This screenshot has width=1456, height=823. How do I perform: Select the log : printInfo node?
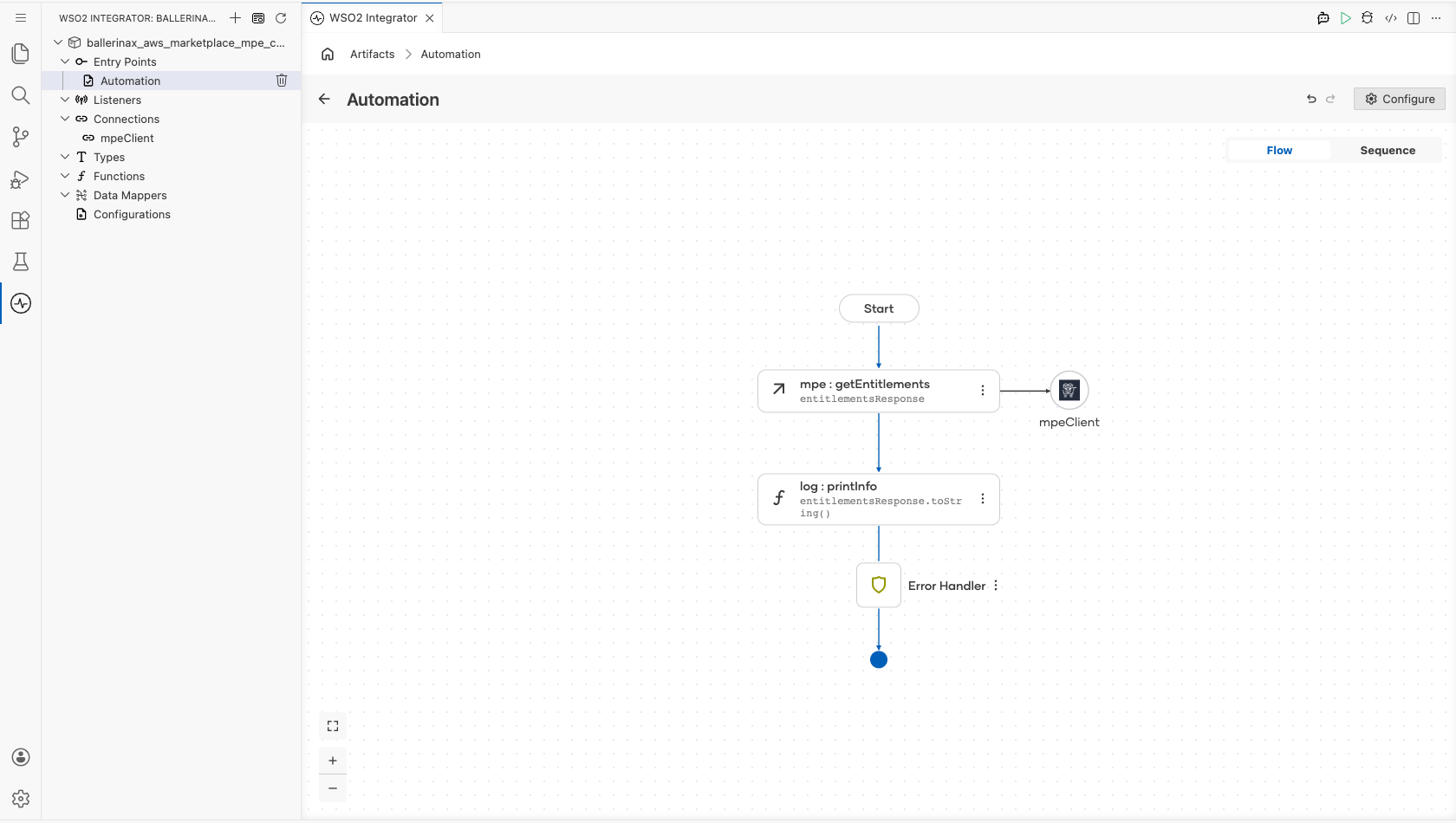879,499
